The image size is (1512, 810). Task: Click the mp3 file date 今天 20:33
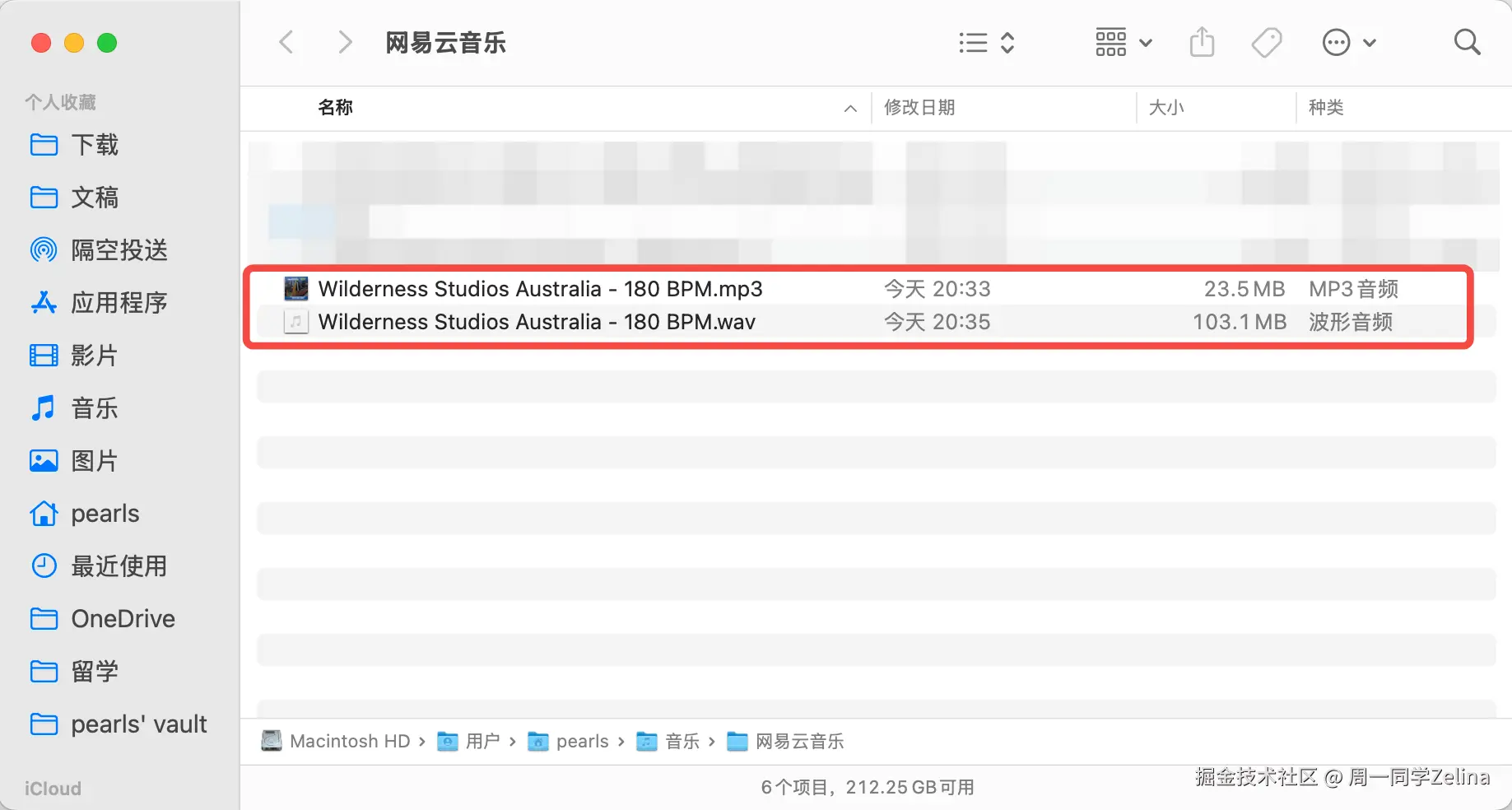click(937, 289)
